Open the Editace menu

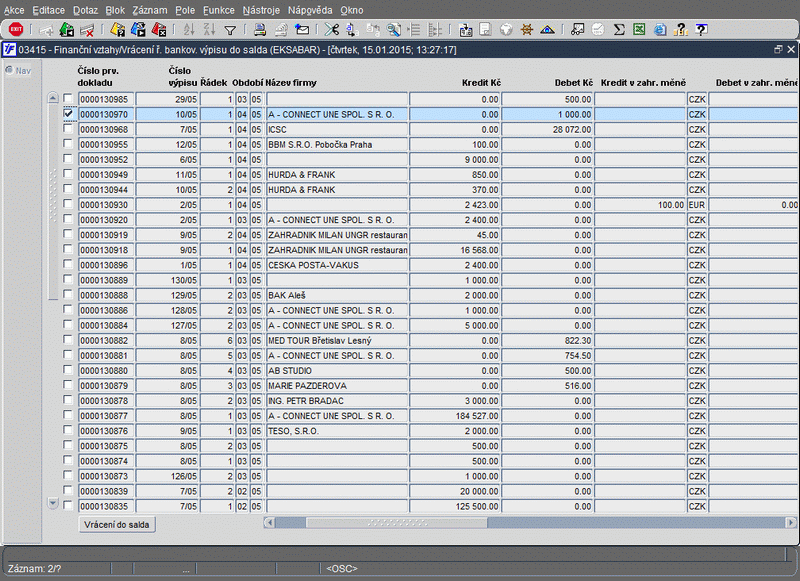48,10
